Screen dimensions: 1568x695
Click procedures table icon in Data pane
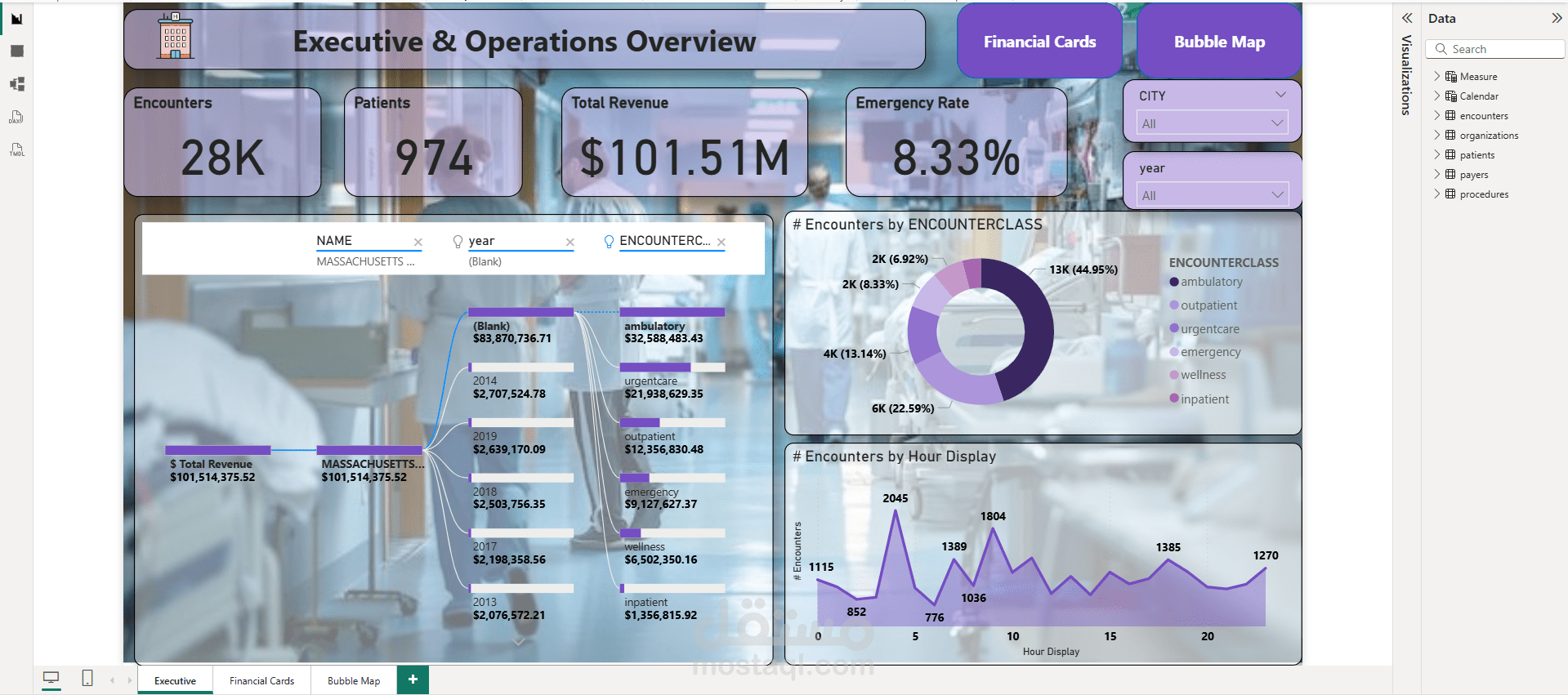tap(1451, 194)
